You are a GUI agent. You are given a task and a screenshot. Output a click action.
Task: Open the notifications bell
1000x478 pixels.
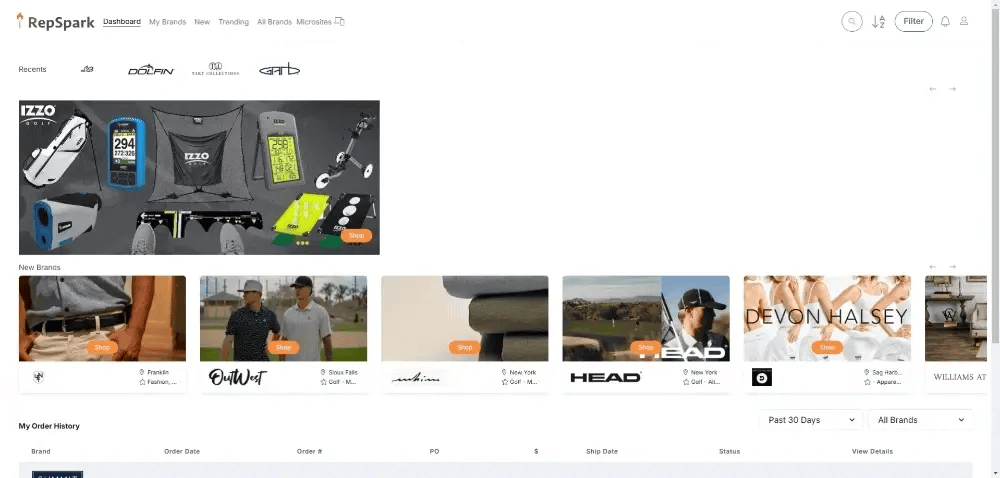(x=945, y=22)
